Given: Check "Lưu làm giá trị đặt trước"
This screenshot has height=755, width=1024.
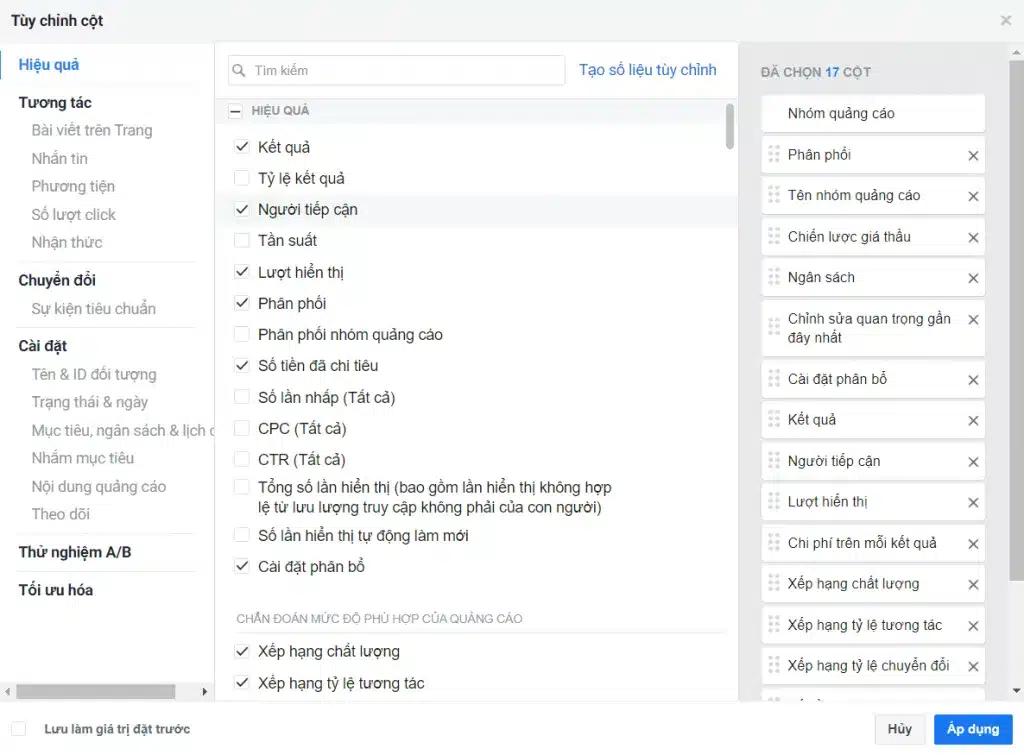Looking at the screenshot, I should pyautogui.click(x=21, y=729).
